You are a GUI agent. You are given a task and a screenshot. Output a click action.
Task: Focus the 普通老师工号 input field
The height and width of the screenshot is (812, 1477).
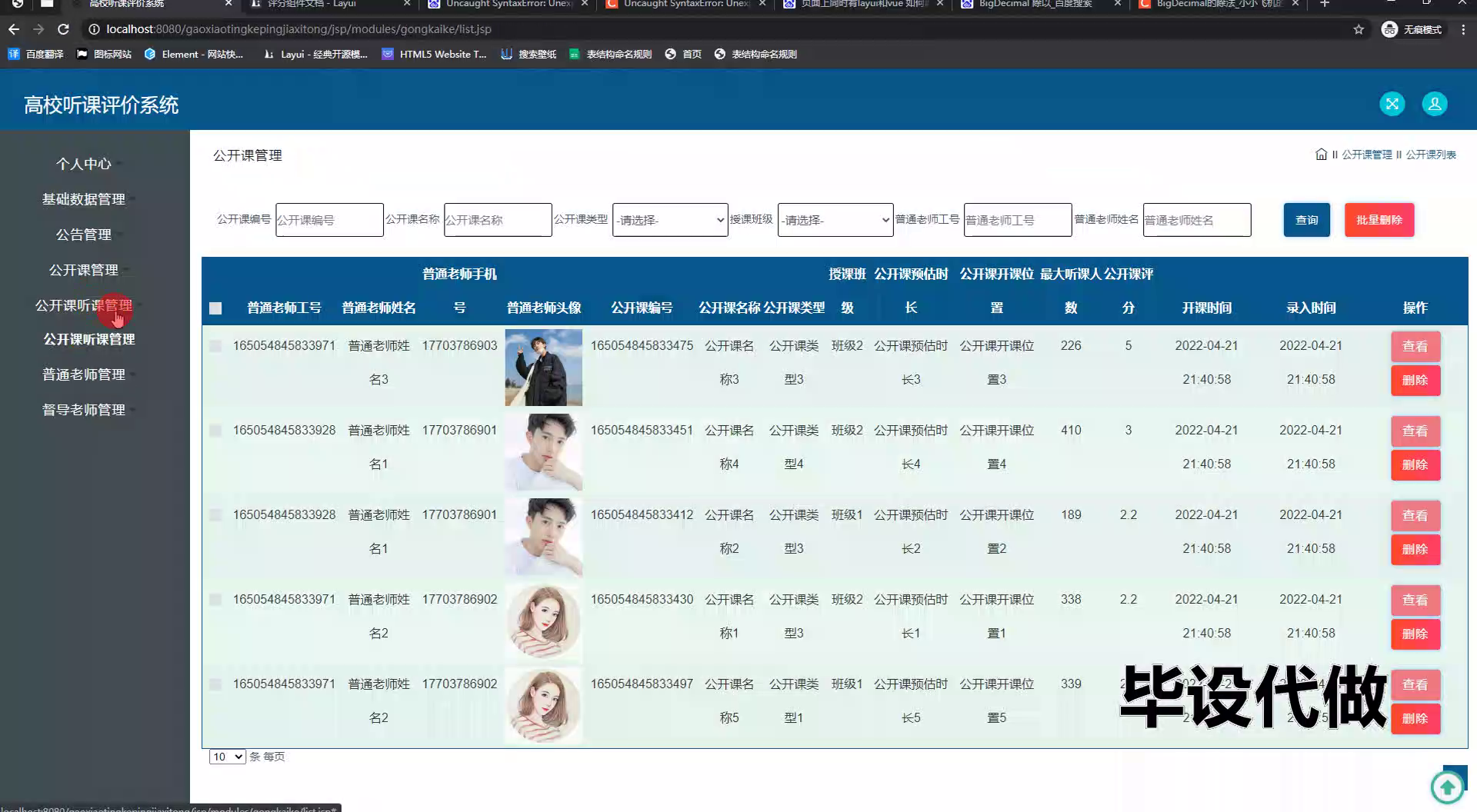tap(1018, 220)
